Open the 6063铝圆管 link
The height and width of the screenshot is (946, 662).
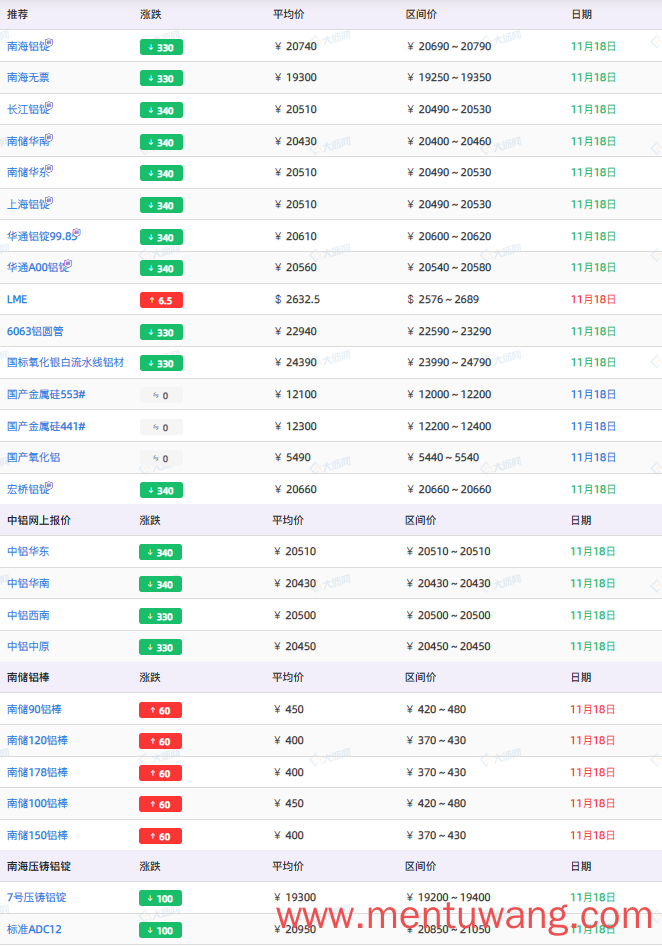pyautogui.click(x=35, y=332)
